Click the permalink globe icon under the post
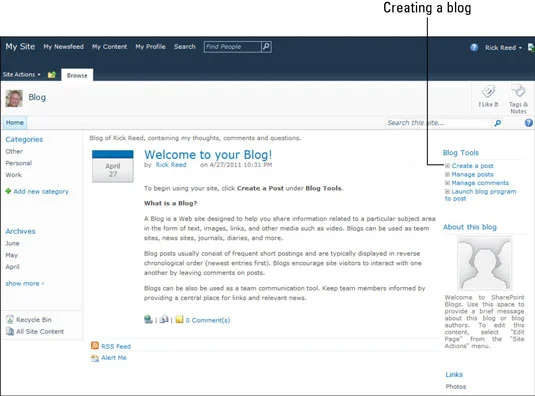The width and height of the screenshot is (535, 396). point(148,320)
